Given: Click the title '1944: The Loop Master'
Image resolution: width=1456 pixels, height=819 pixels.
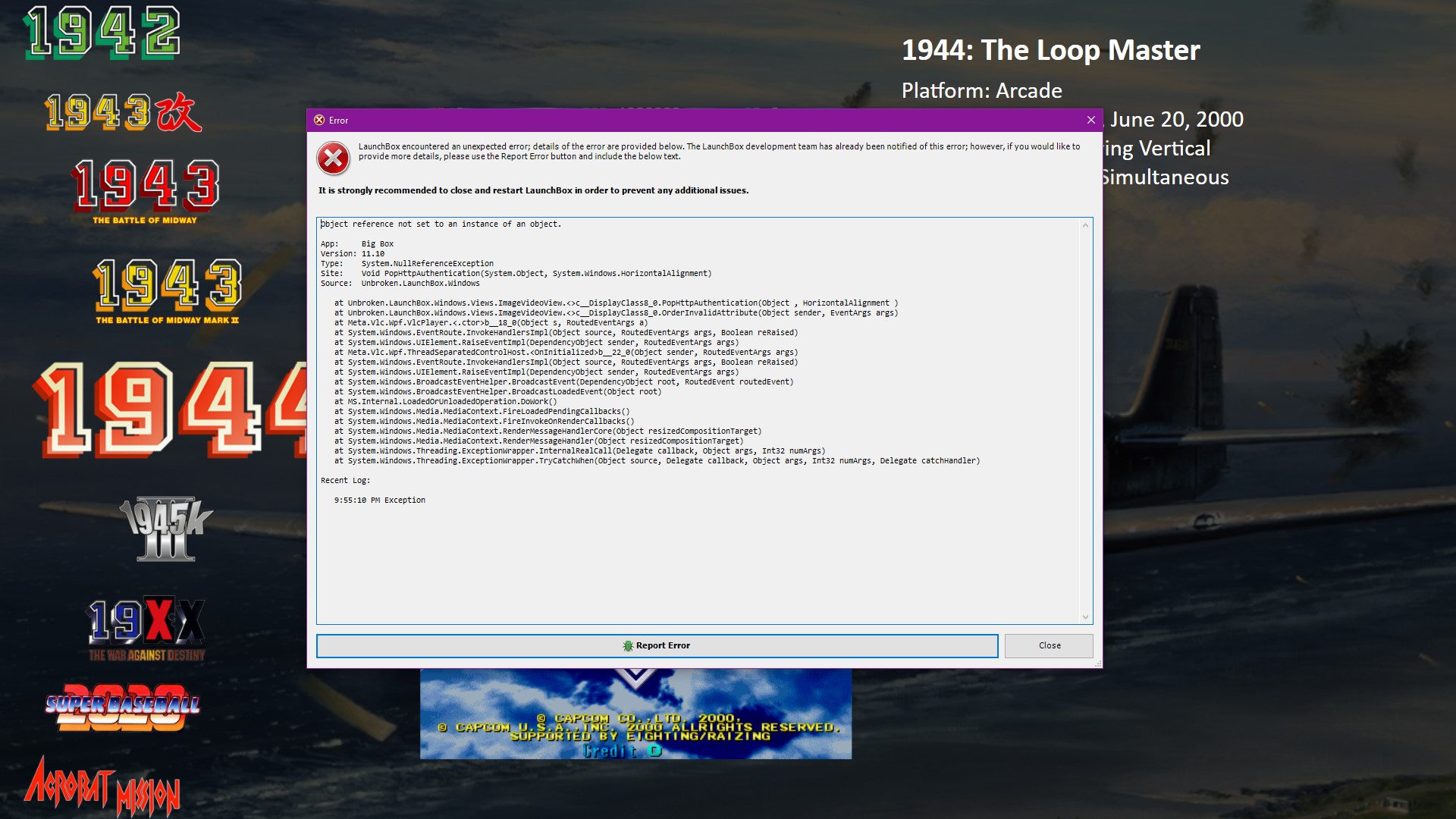Looking at the screenshot, I should click(x=1050, y=50).
